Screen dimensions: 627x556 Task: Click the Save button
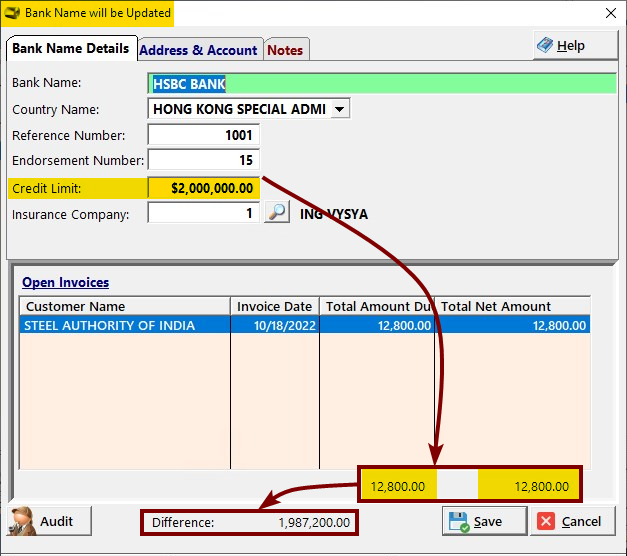pos(484,521)
